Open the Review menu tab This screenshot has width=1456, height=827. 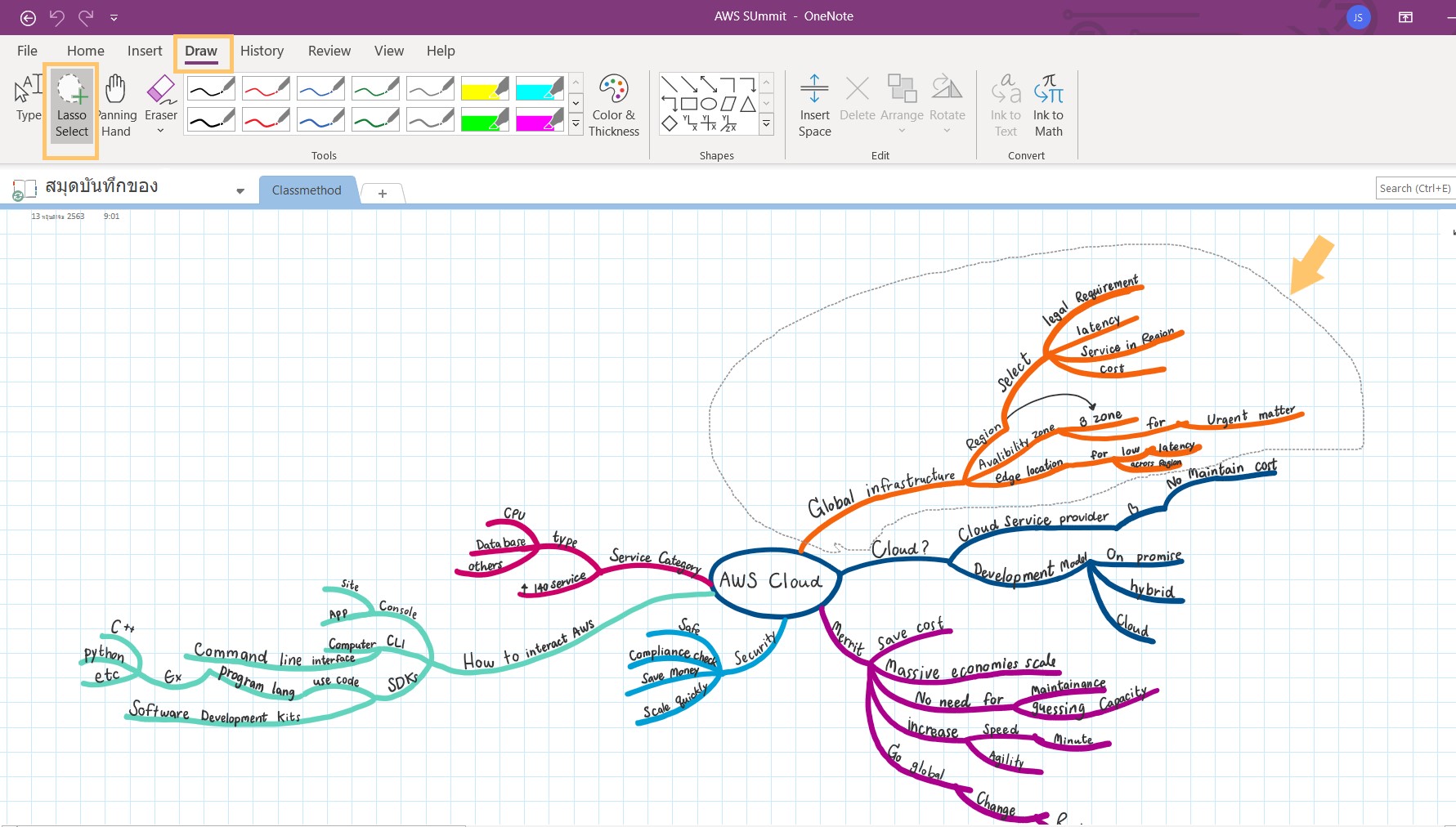coord(329,51)
